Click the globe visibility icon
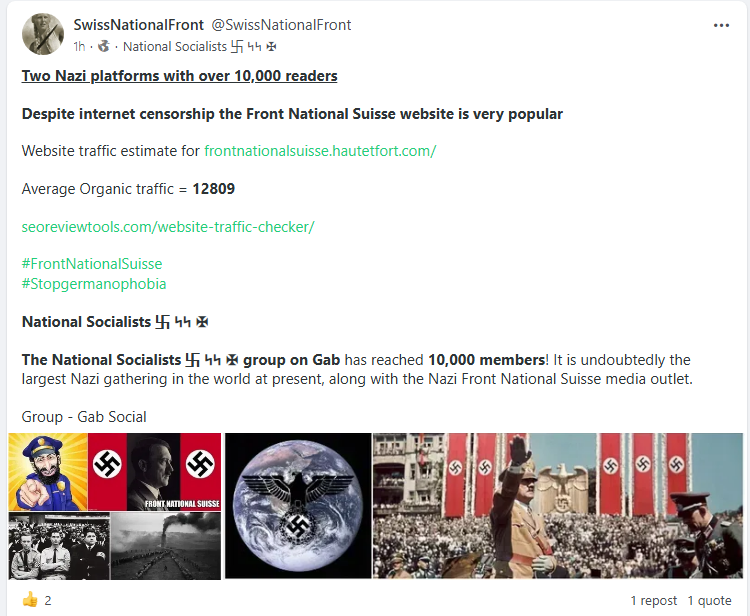 pyautogui.click(x=103, y=46)
